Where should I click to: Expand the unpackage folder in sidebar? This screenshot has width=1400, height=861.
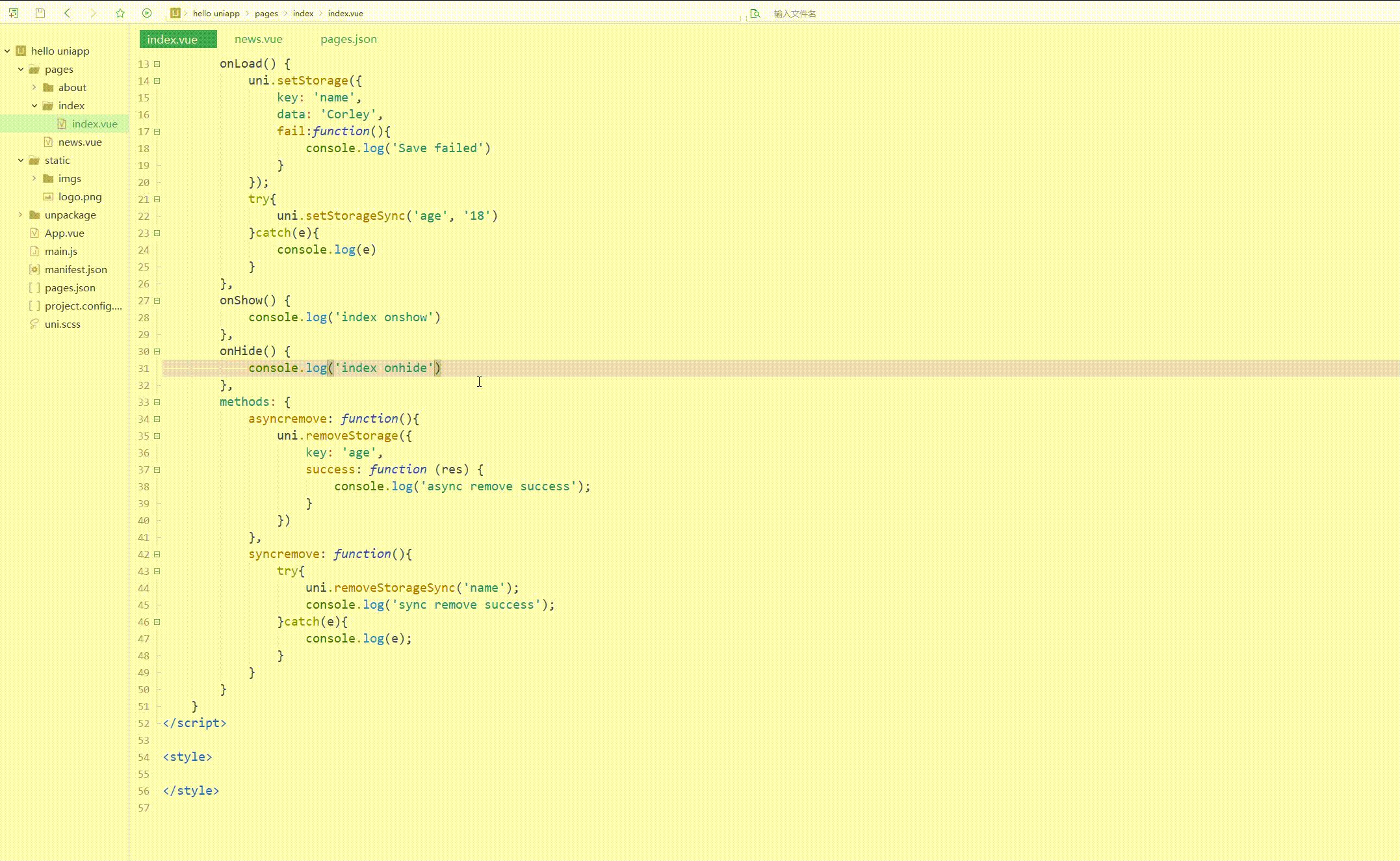click(22, 215)
